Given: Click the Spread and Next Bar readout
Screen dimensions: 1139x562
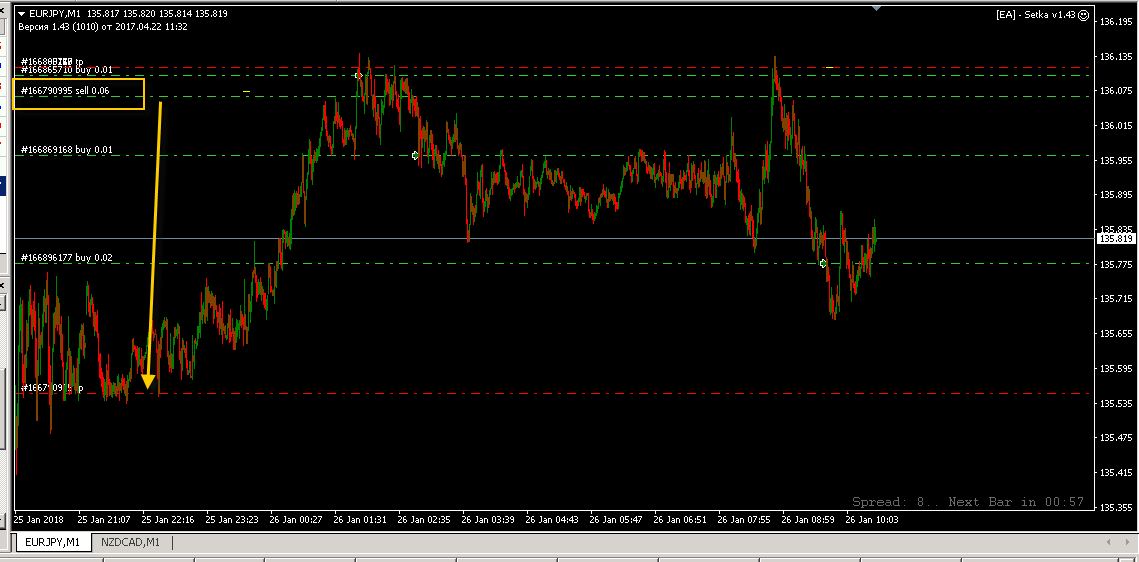Looking at the screenshot, I should click(x=968, y=502).
